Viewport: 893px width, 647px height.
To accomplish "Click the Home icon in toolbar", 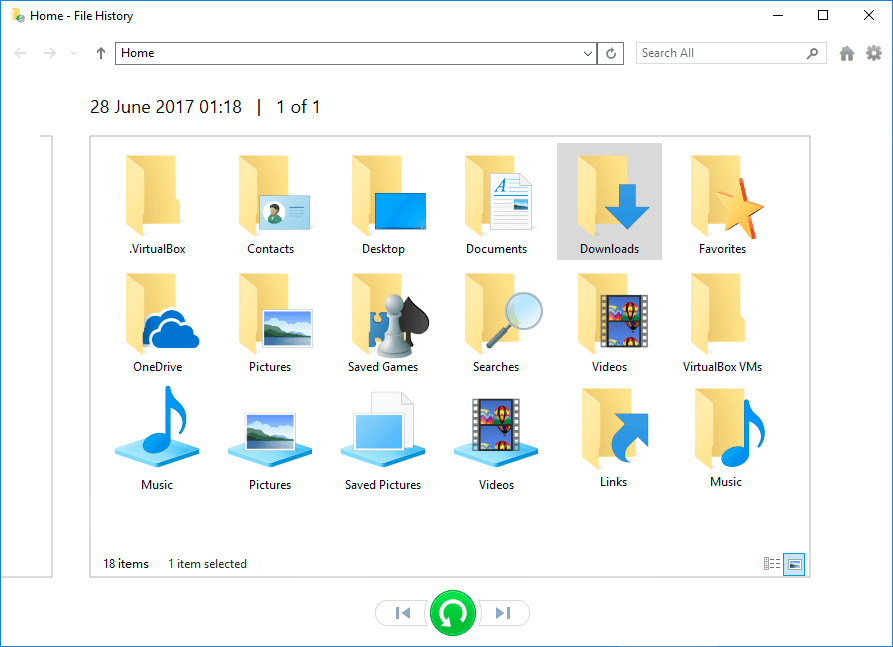I will 847,53.
